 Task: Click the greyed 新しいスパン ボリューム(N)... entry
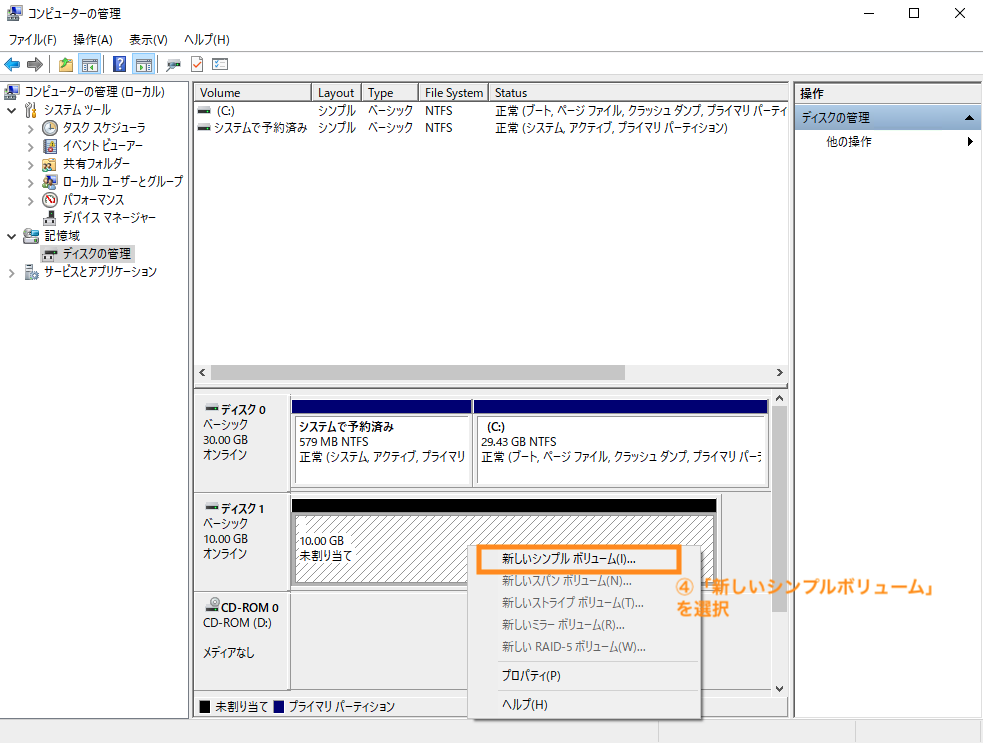click(x=584, y=581)
